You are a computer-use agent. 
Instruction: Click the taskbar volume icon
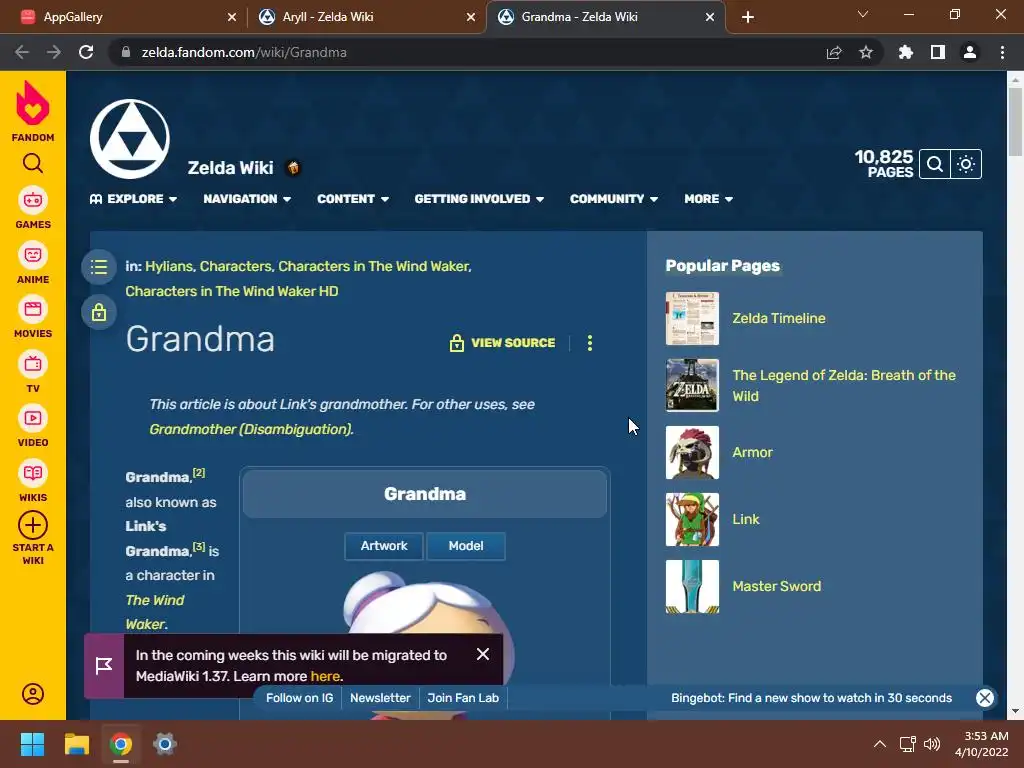[x=932, y=744]
